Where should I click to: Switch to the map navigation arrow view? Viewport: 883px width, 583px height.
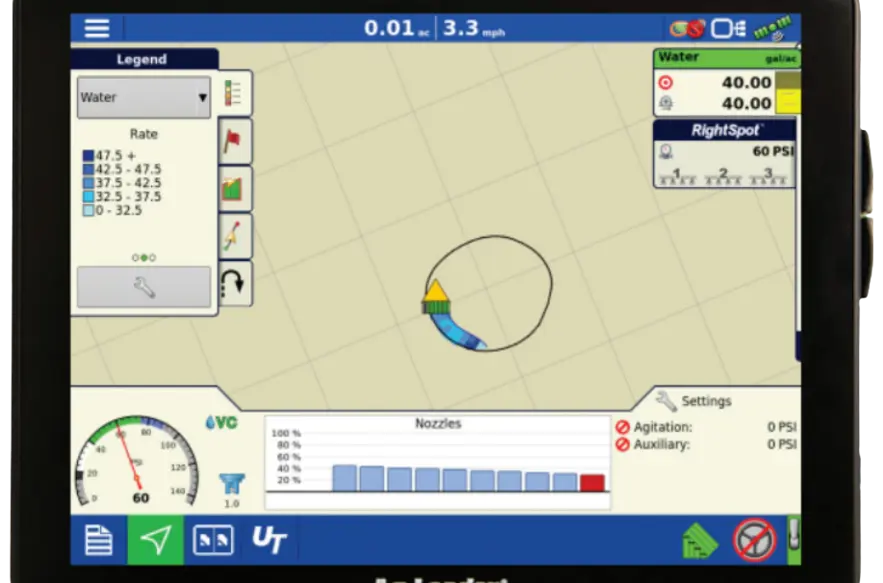[x=155, y=541]
